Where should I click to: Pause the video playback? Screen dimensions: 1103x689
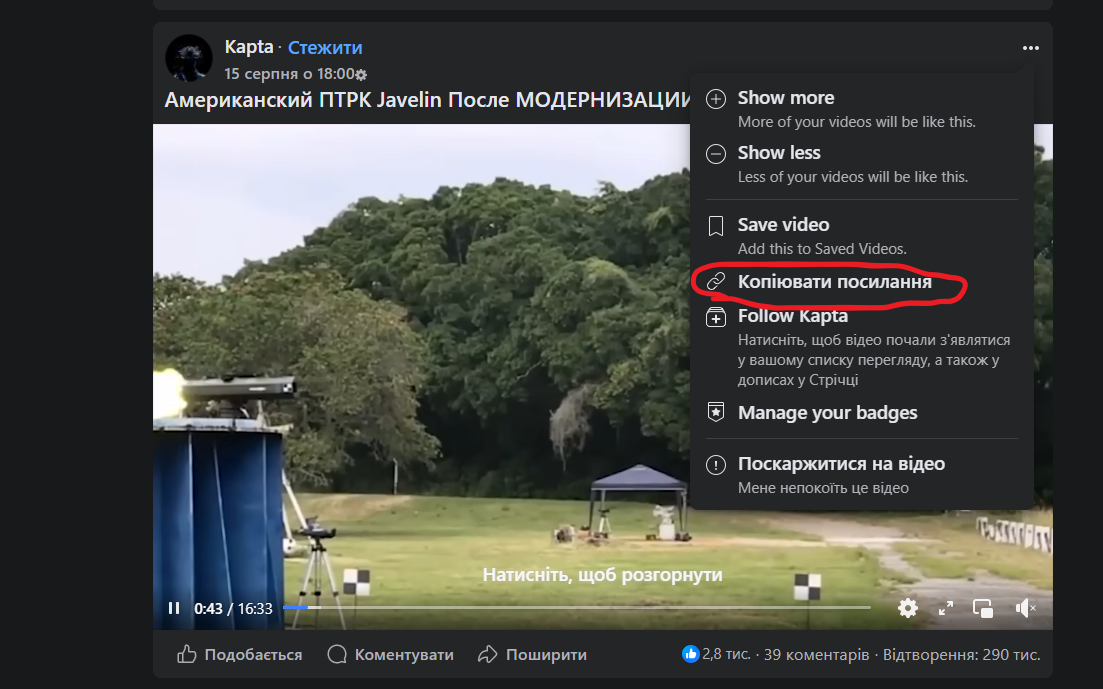[x=174, y=608]
